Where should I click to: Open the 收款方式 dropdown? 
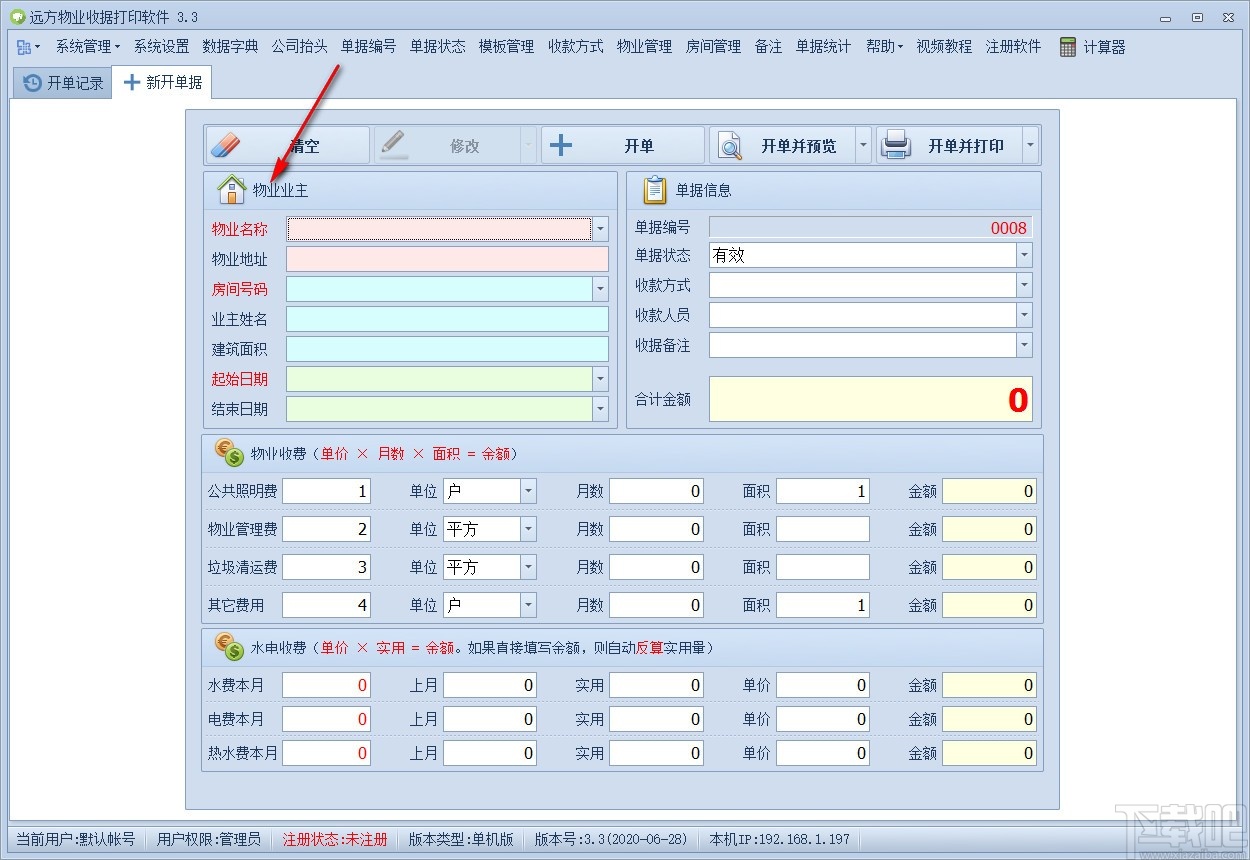pos(1023,285)
